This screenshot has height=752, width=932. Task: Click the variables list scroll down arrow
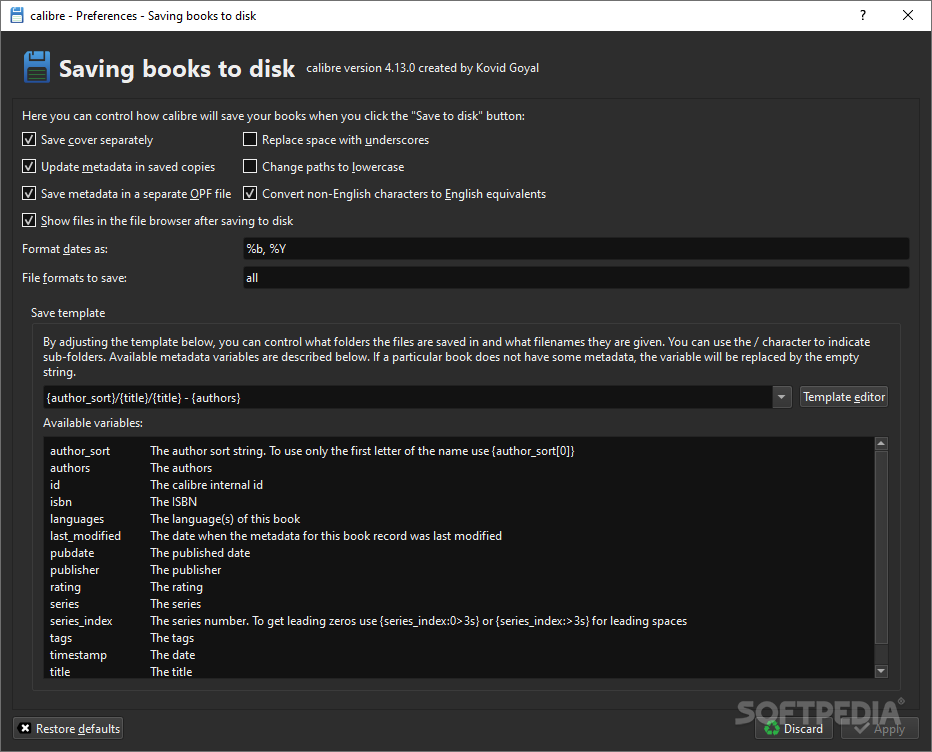point(881,671)
